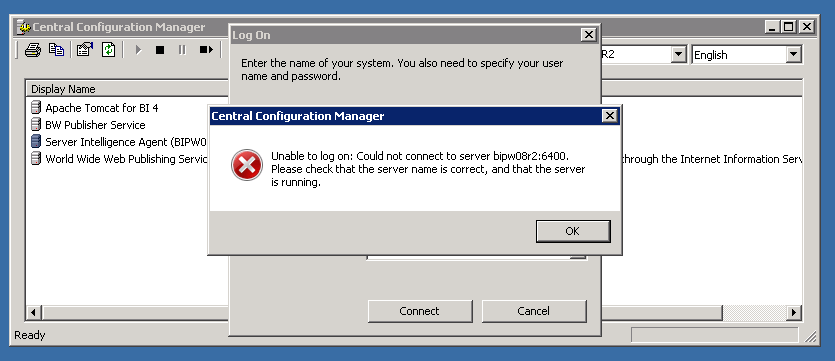
Task: Close the Log On dialog
Action: 588,35
